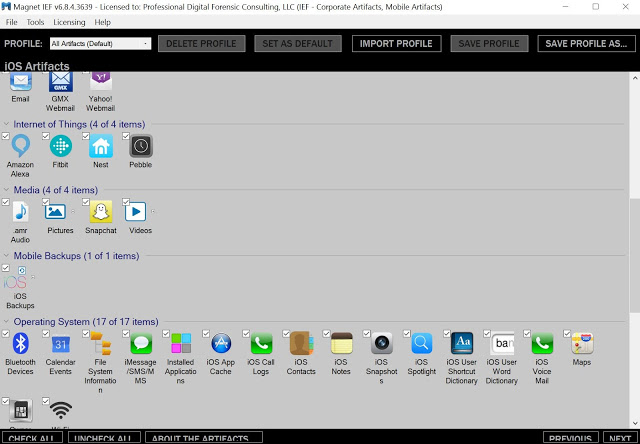Uncheck the Nest checkbox
Viewport: 640px width, 444px height.
[85, 136]
